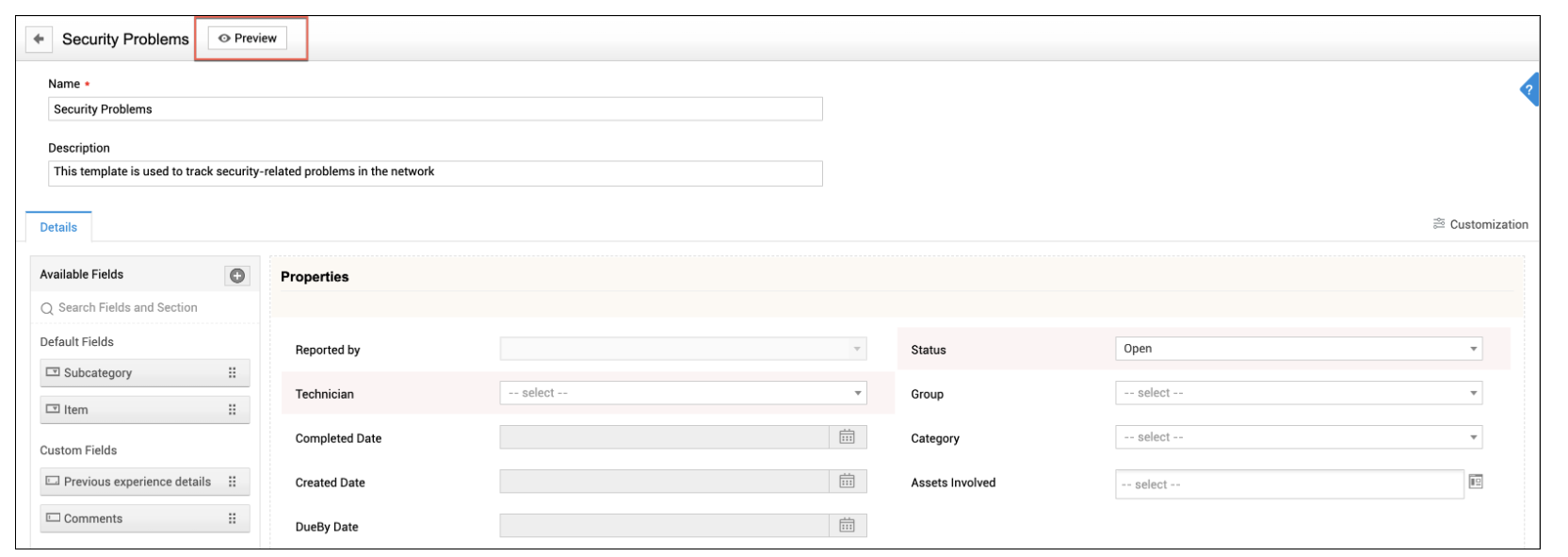1568x557 pixels.
Task: Open the Category dropdown
Action: 1298,437
